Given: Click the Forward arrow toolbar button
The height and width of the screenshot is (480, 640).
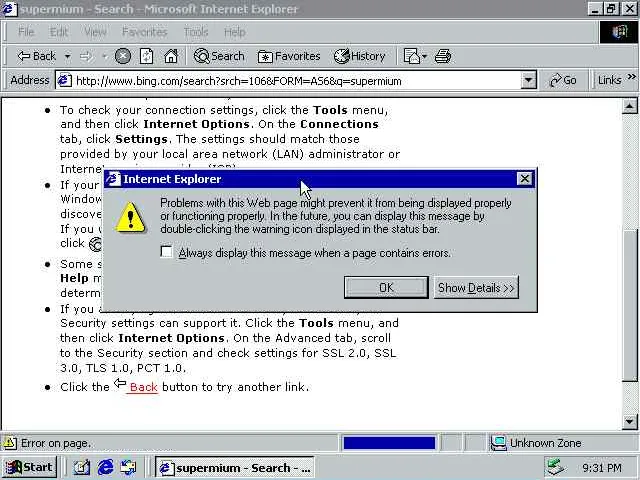Looking at the screenshot, I should pyautogui.click(x=86, y=56).
